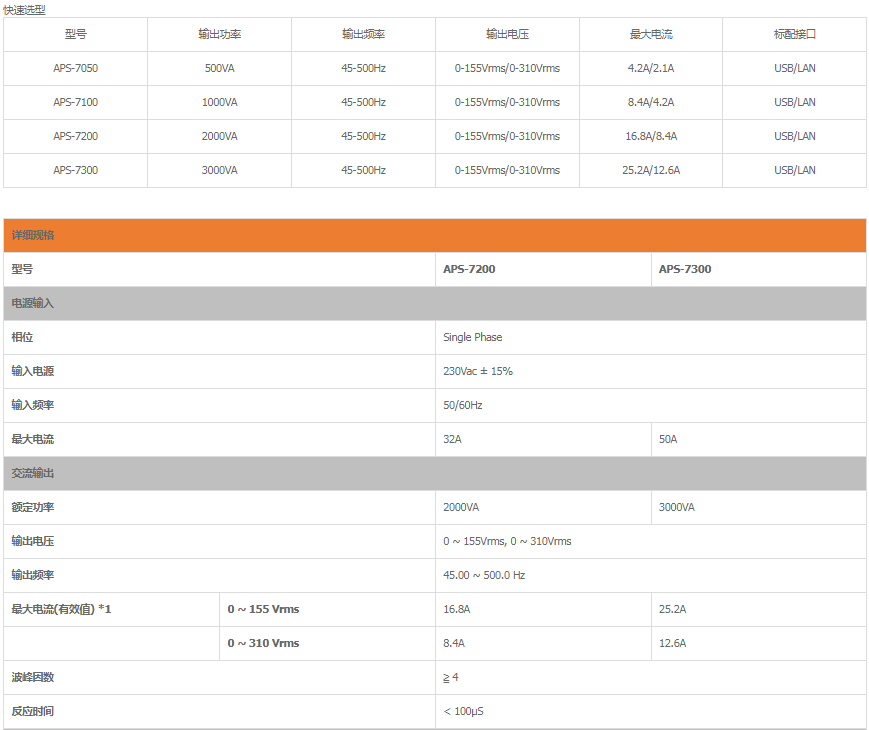Click the 2000VA cell in quick selection table
The height and width of the screenshot is (730, 869).
pyautogui.click(x=219, y=136)
